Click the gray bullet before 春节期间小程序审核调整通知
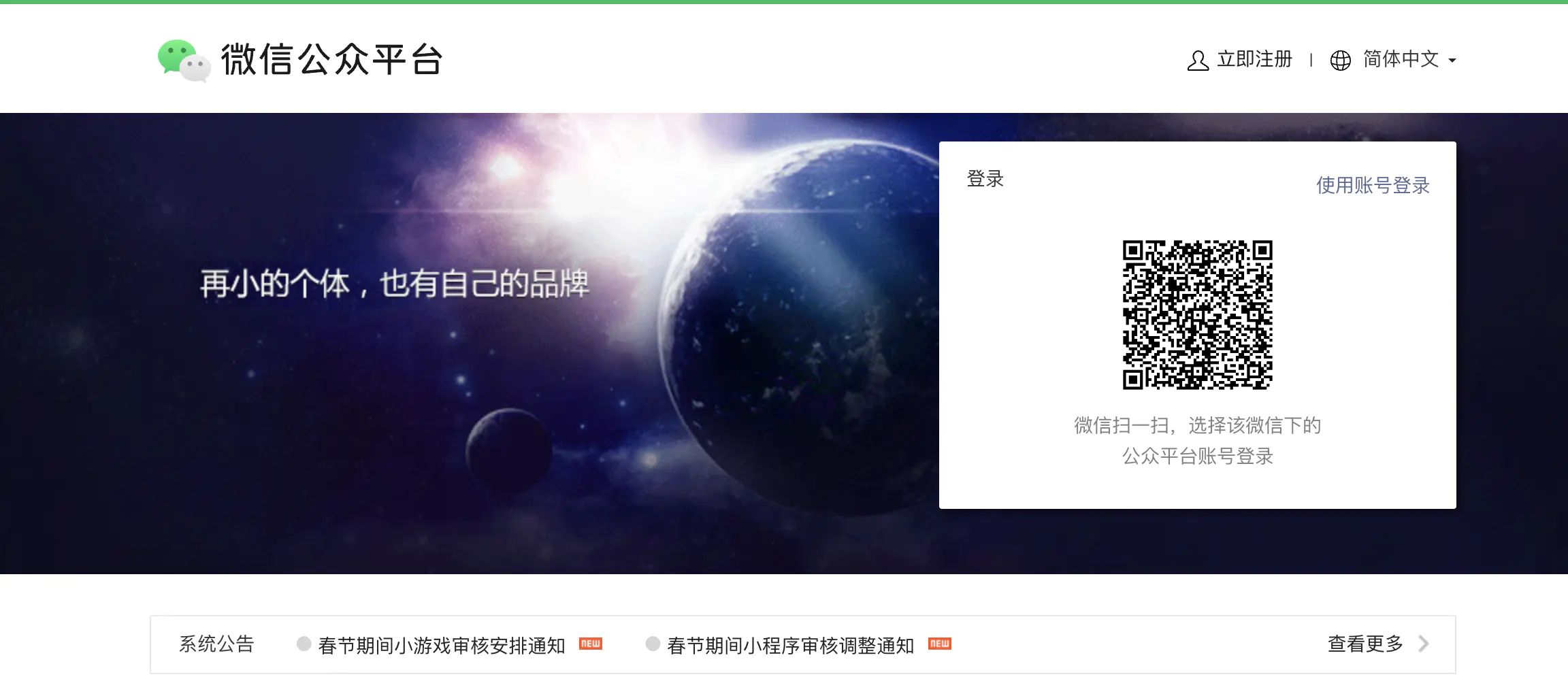 [653, 644]
